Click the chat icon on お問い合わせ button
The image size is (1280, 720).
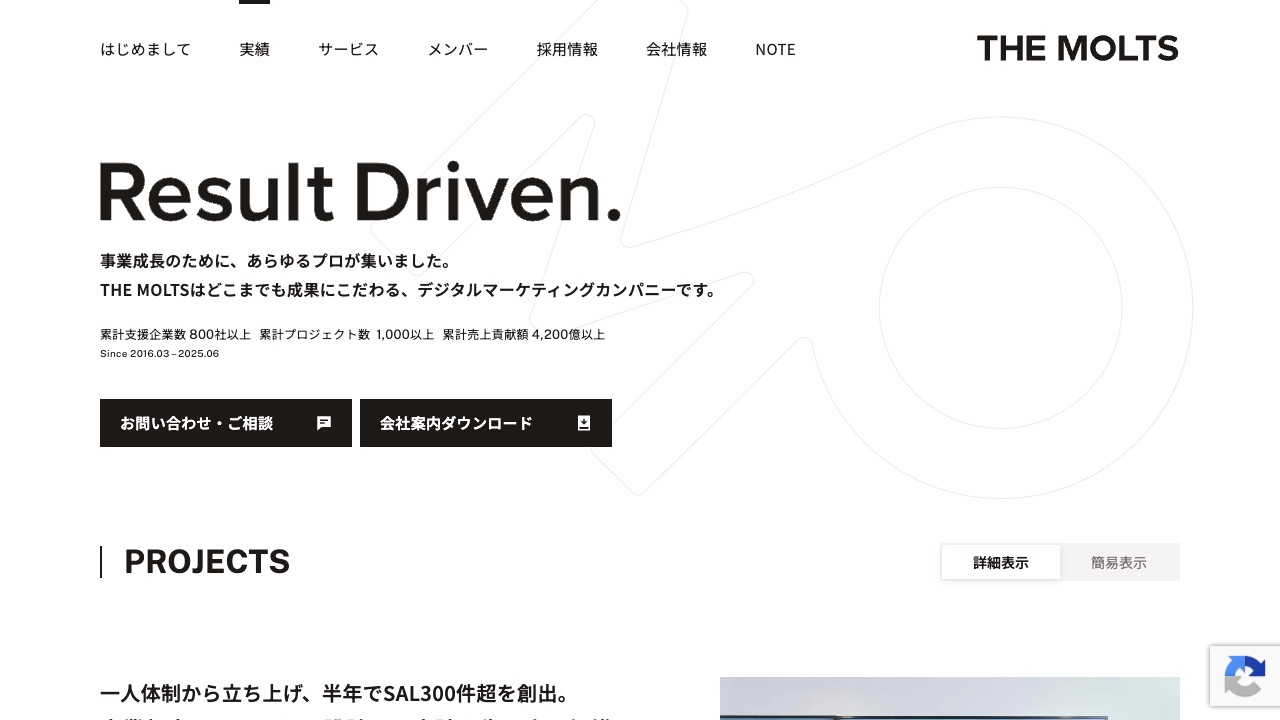[324, 423]
